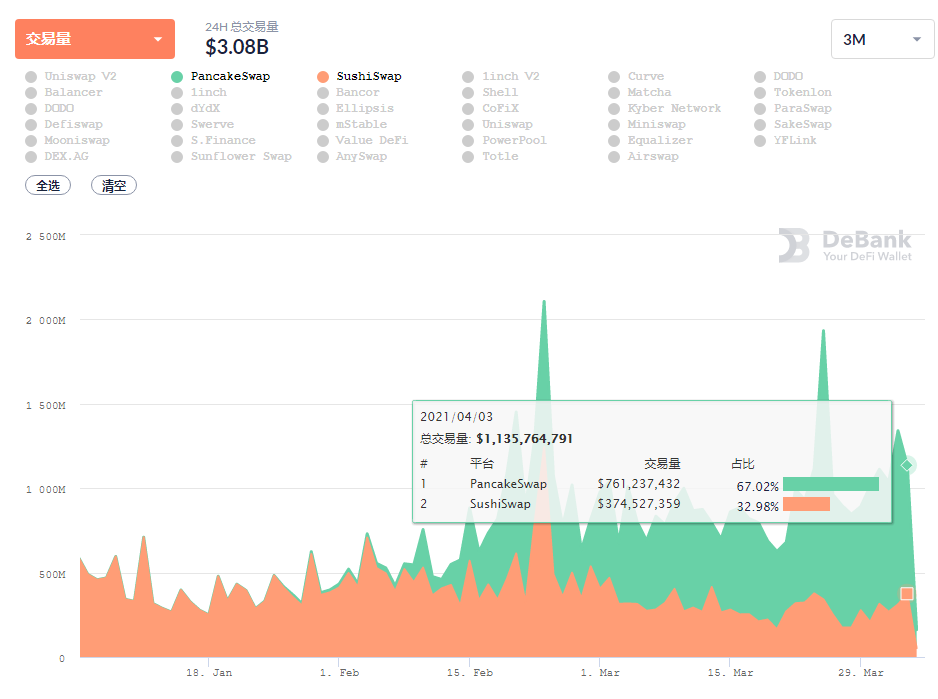Screen dimensions: 938x699
Task: Click the gray dot beside Mooniswap
Action: click(31, 141)
